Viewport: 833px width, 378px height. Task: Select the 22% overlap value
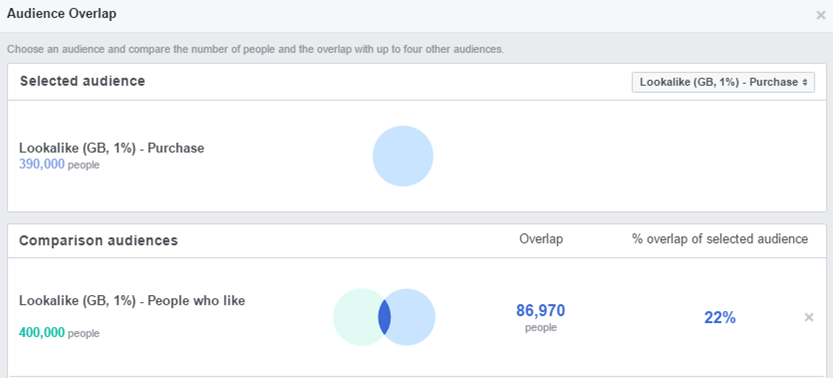click(720, 318)
